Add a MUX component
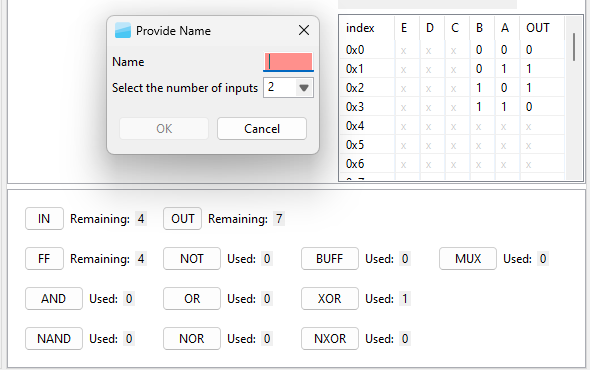 click(x=468, y=259)
